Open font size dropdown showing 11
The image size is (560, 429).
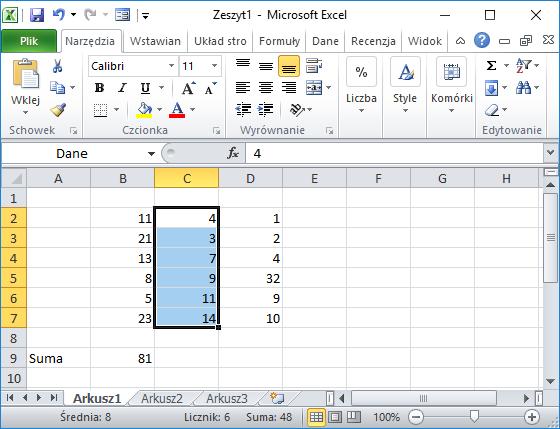(x=214, y=66)
